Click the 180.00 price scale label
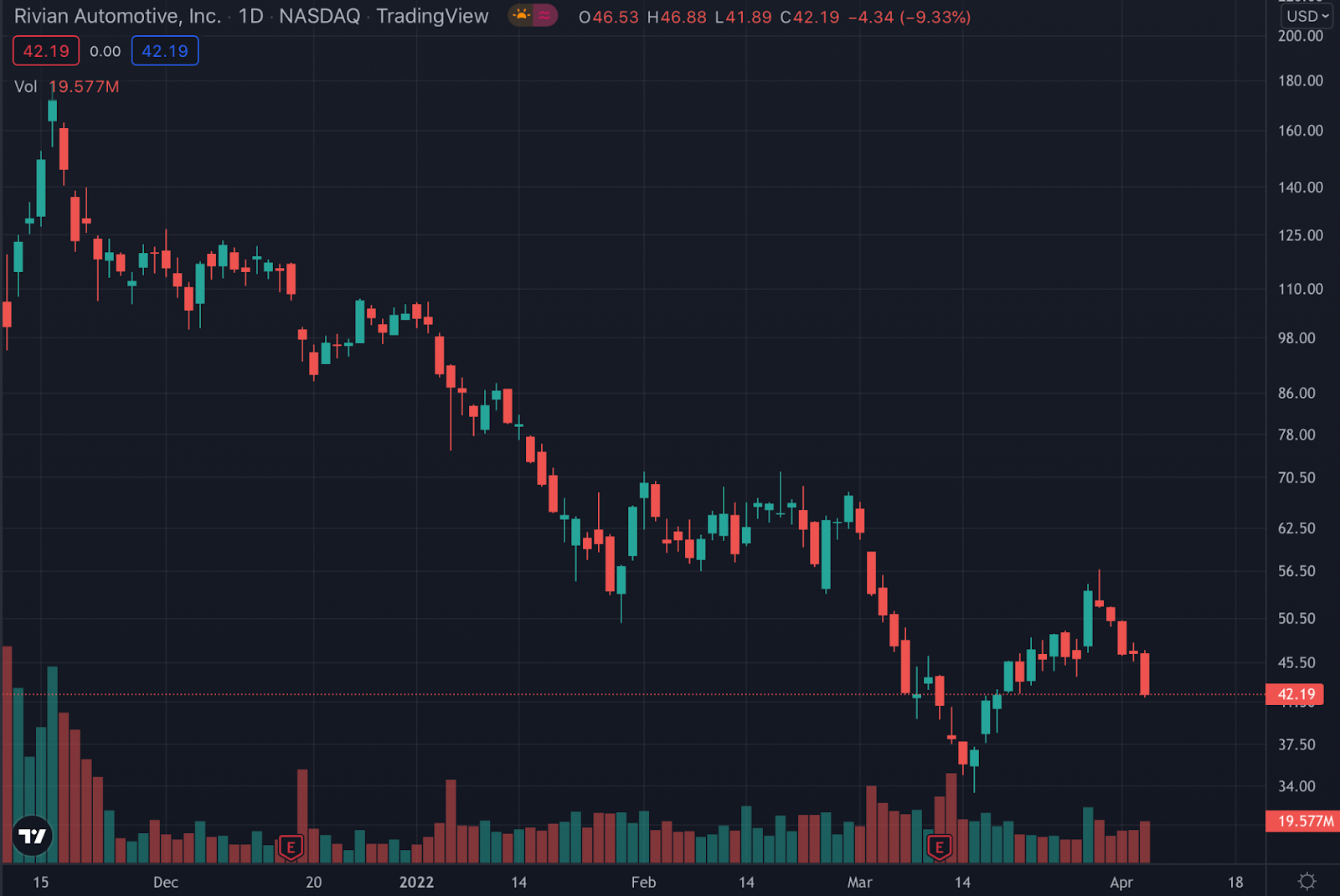 click(1301, 81)
